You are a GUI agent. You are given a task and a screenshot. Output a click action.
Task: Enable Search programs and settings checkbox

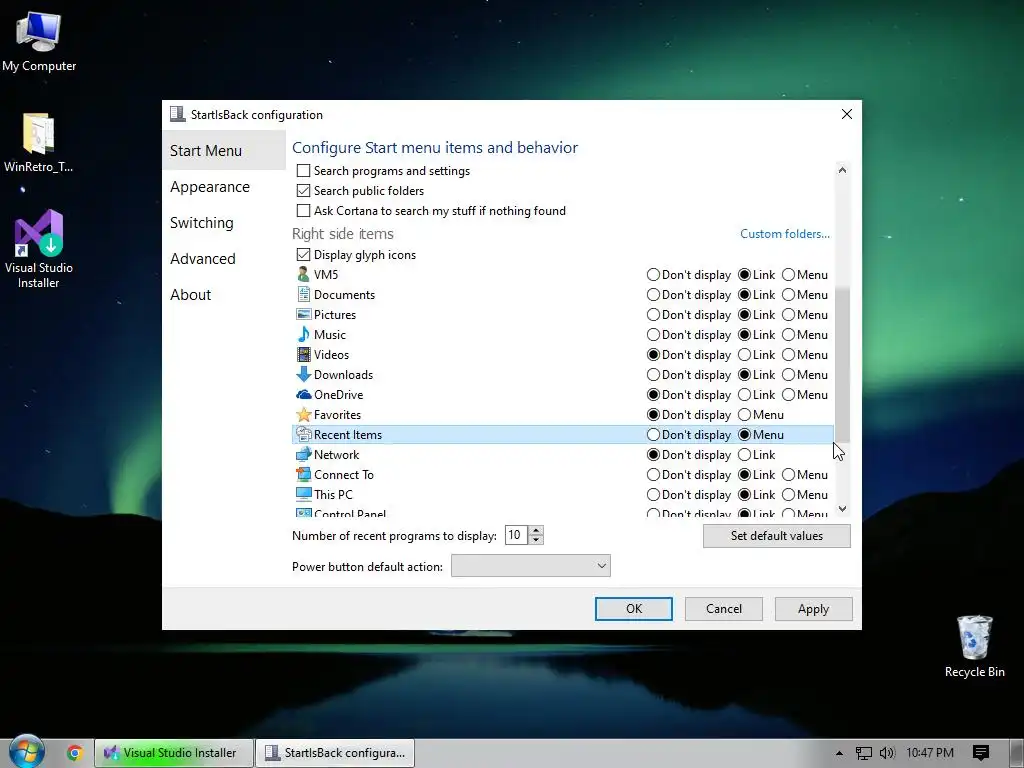pos(303,170)
